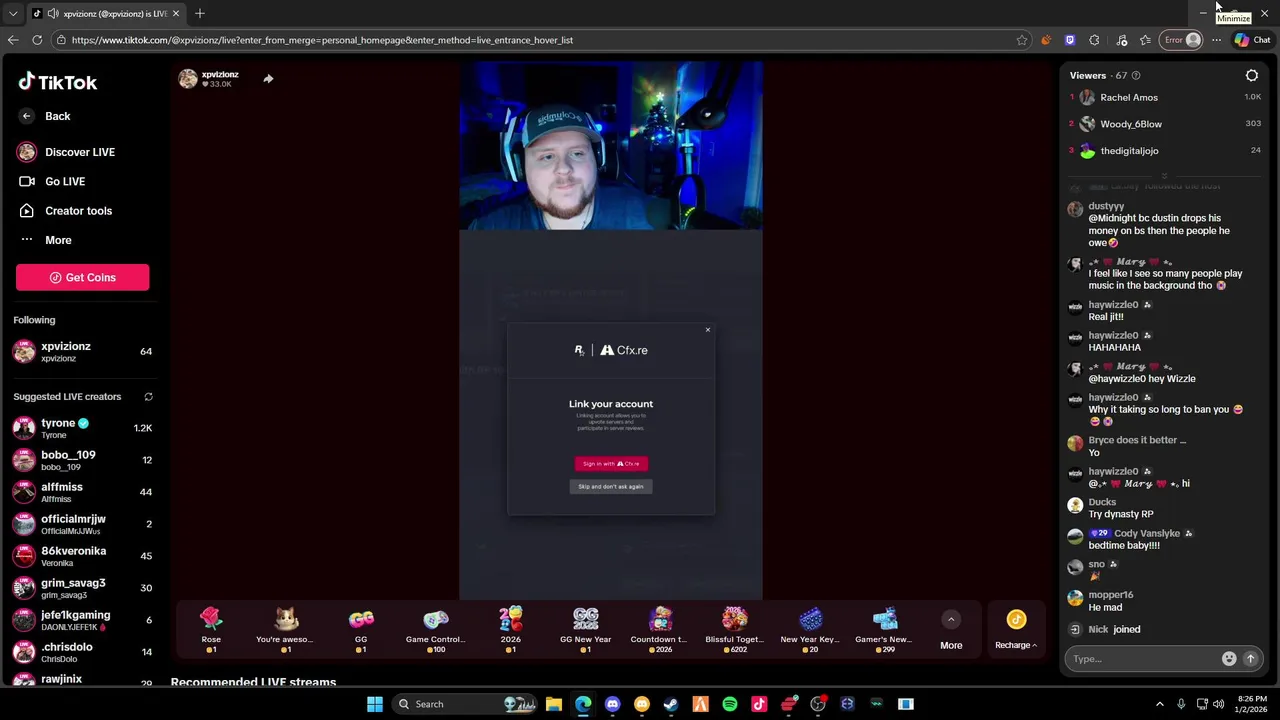Send the Game Controller gift
Screen dimensions: 1280x720
click(436, 630)
